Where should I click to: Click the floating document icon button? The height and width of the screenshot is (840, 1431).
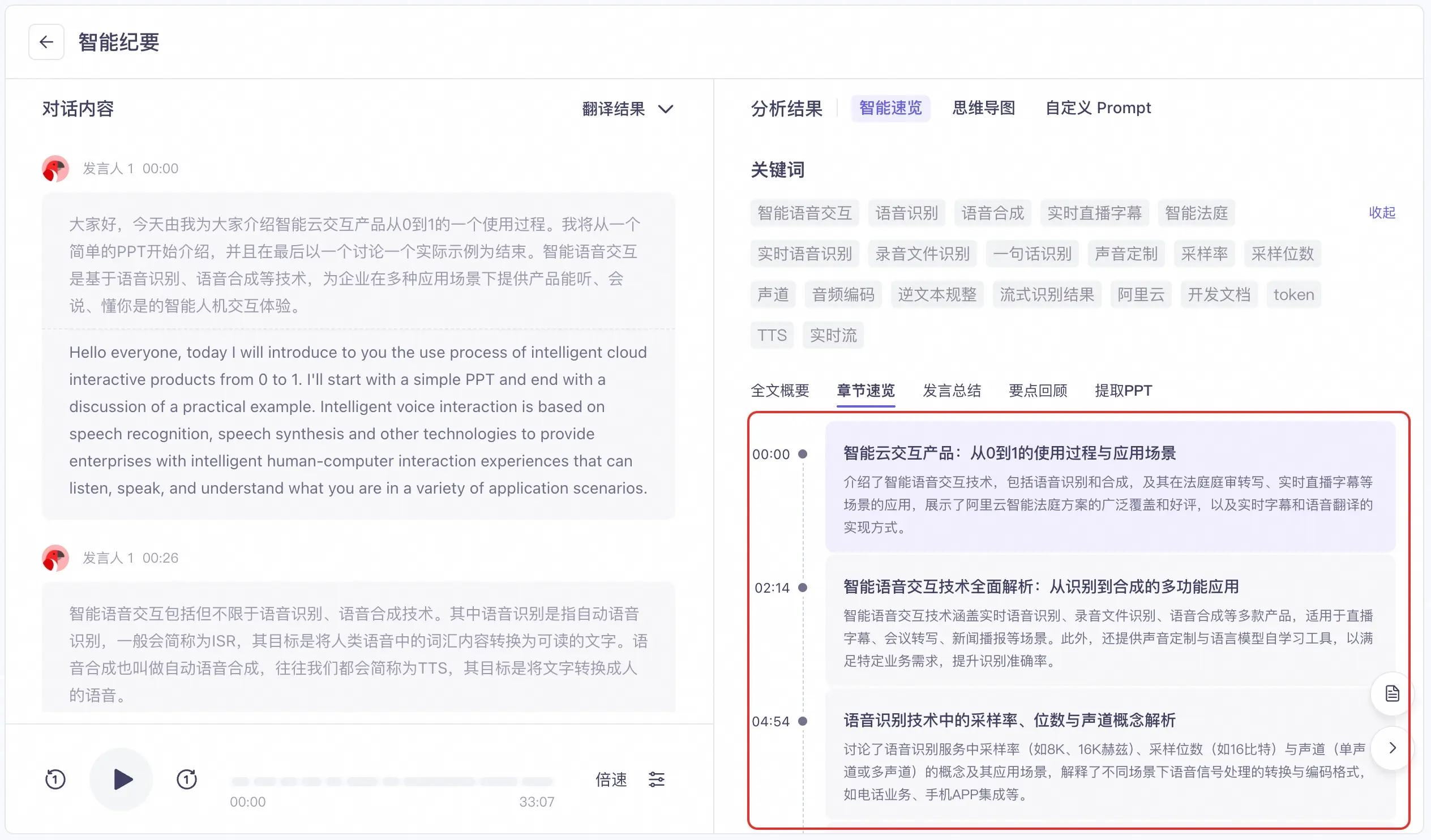pyautogui.click(x=1391, y=693)
